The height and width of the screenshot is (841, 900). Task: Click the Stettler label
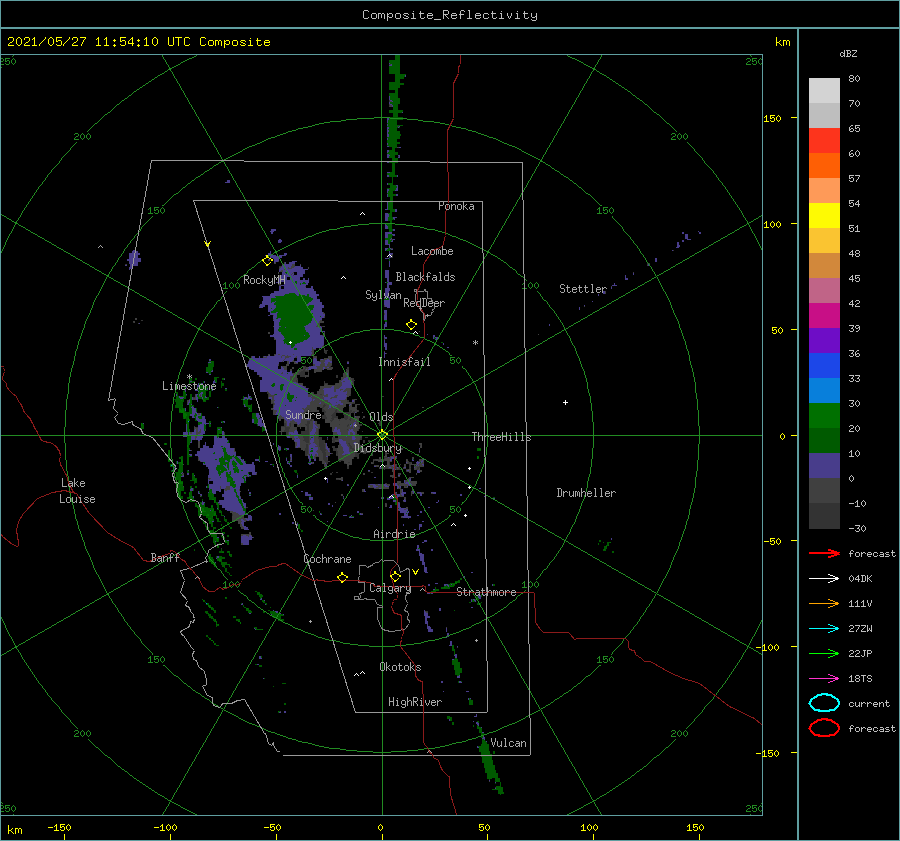point(583,289)
